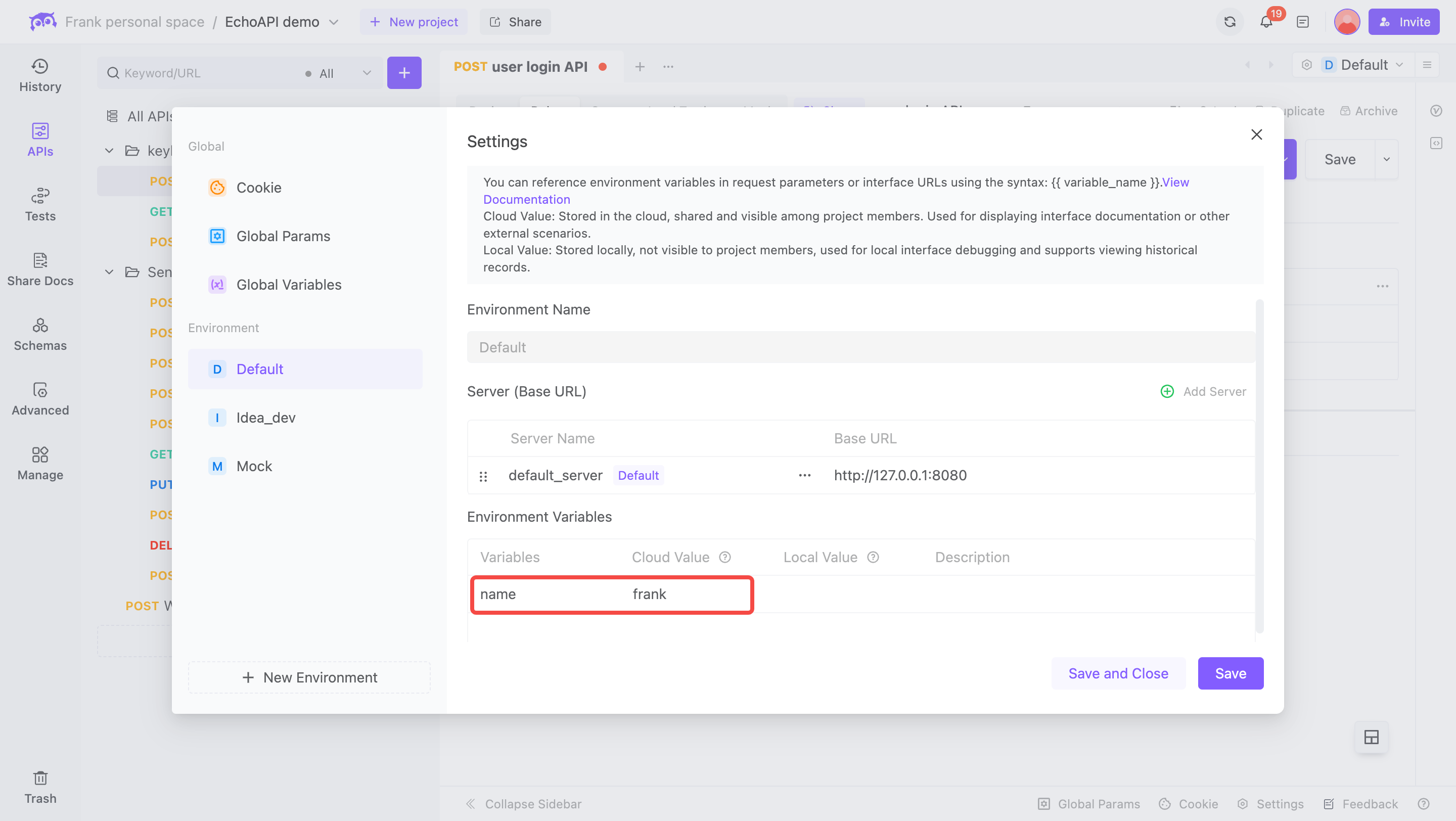Click the Manage panel icon

click(40, 455)
